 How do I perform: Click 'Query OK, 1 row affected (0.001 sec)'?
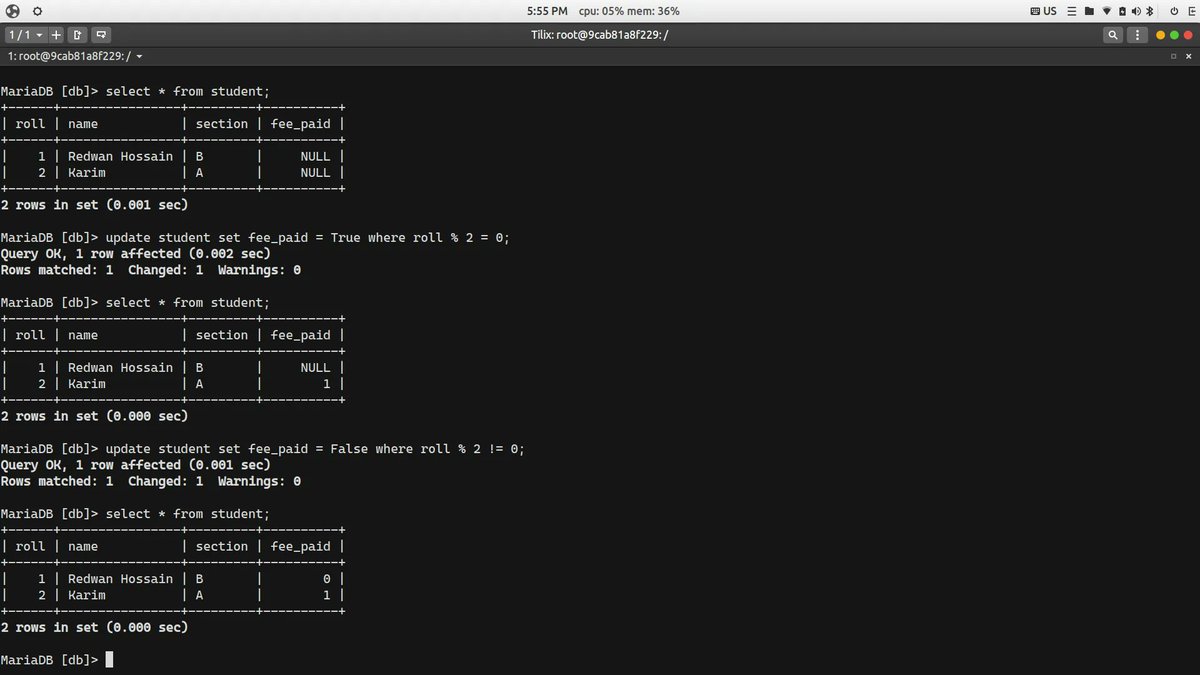tap(135, 465)
